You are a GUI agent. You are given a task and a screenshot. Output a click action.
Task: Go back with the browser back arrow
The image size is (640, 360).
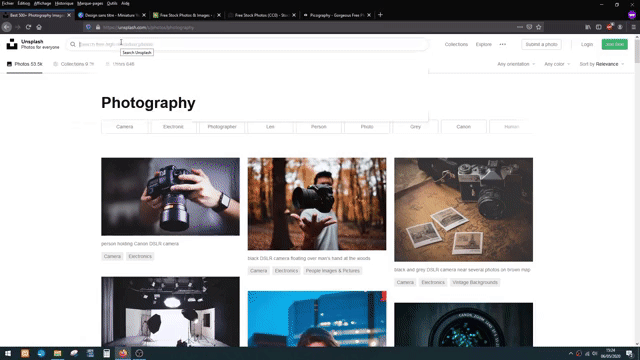tap(7, 27)
